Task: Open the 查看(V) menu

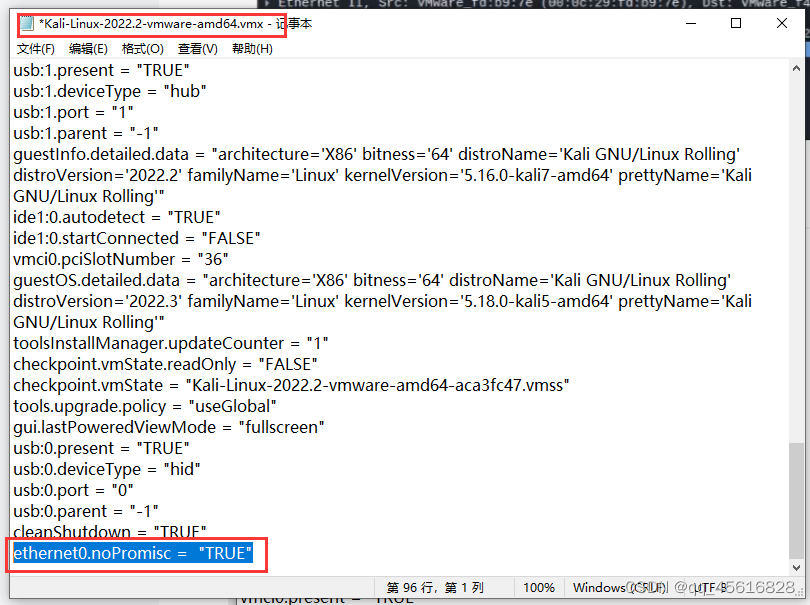Action: [x=198, y=49]
